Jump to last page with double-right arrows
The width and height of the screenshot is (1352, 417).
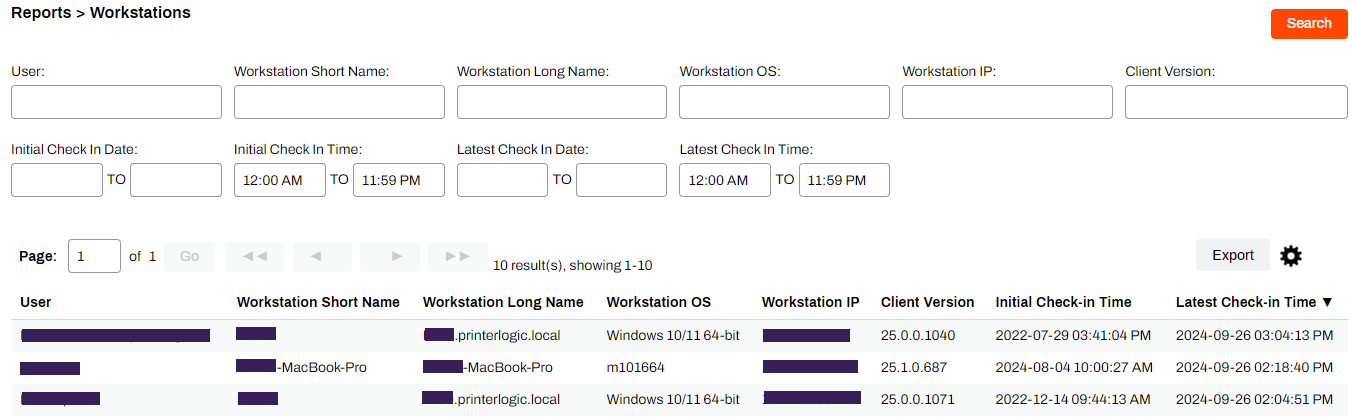coord(458,256)
